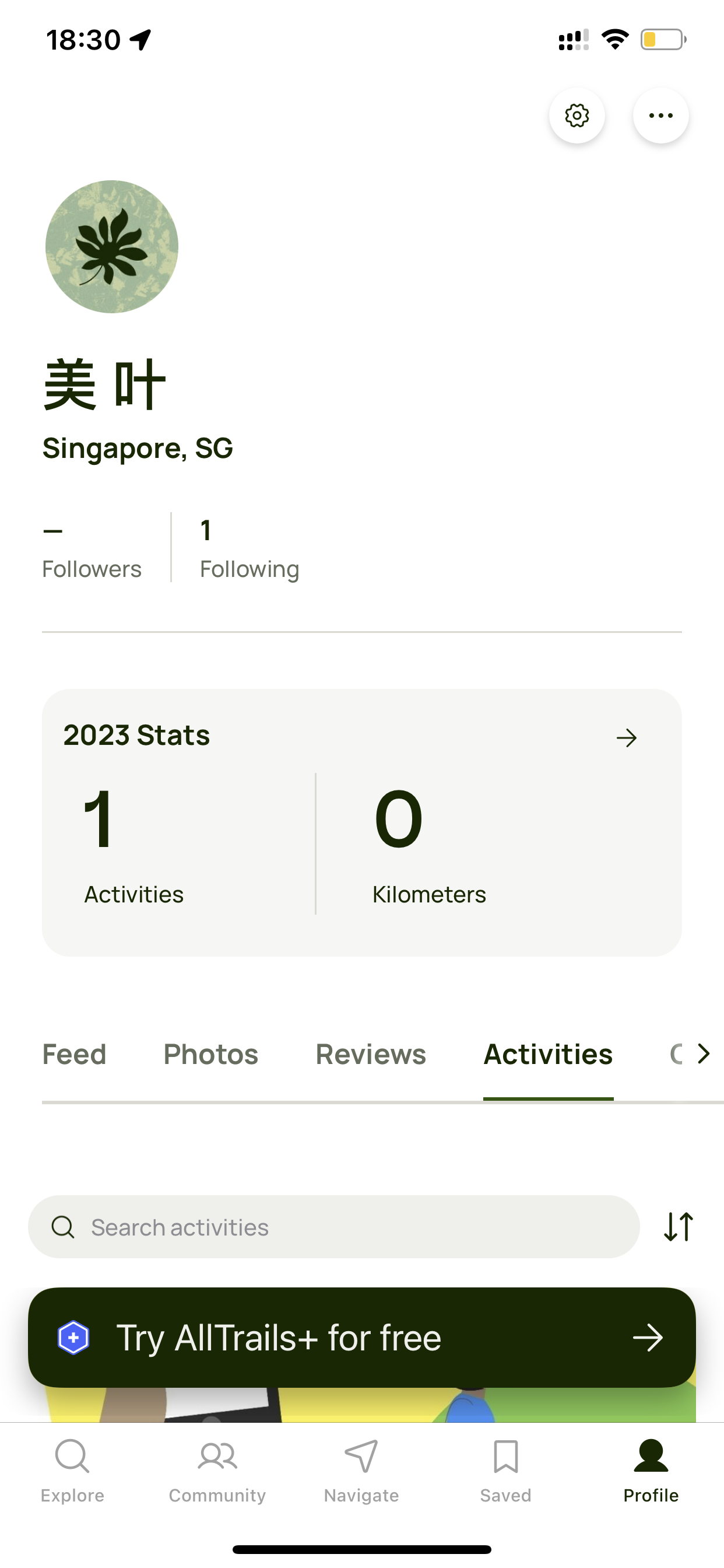Open the Navigate section

click(361, 1471)
